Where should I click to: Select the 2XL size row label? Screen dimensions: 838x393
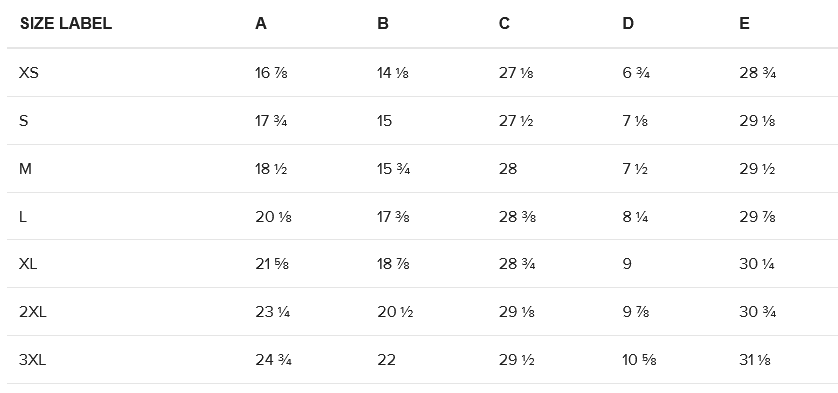click(x=33, y=312)
